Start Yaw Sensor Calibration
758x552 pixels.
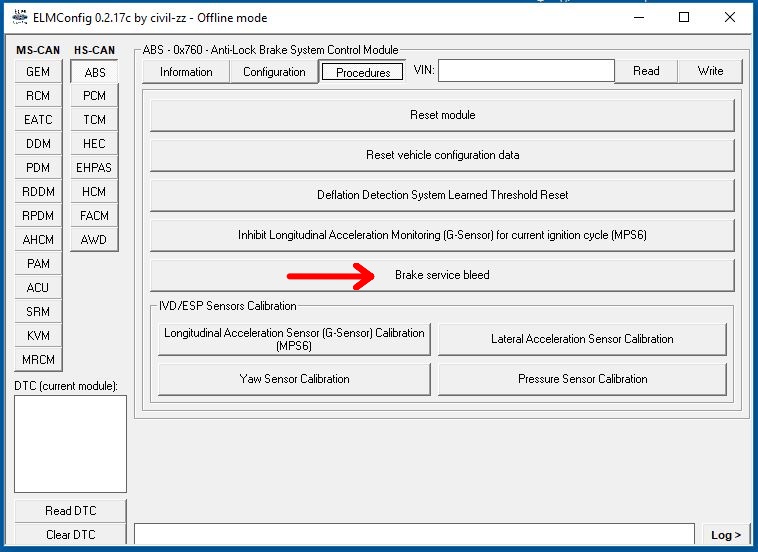294,379
